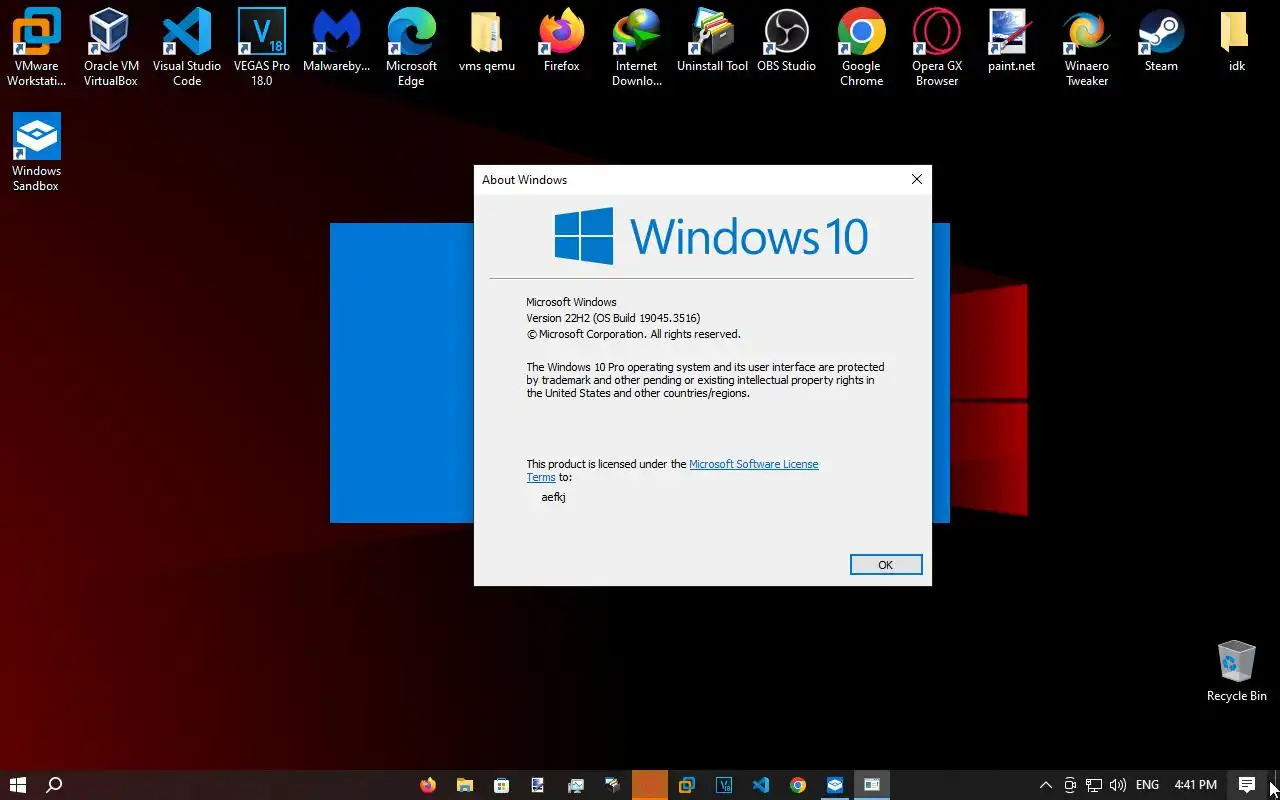
Task: Open VEGAS Pro from the taskbar
Action: [x=724, y=785]
